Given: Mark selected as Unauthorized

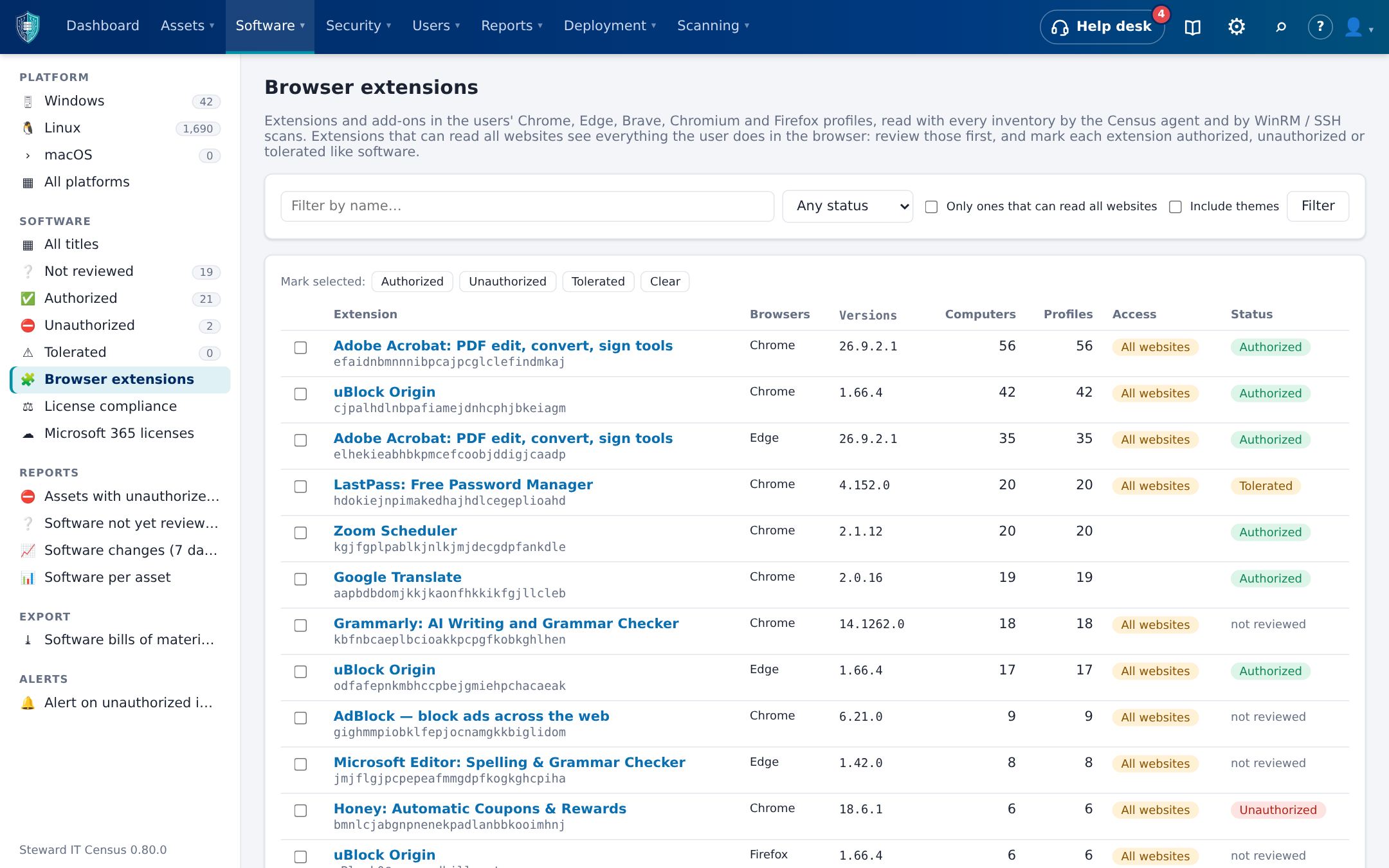Looking at the screenshot, I should click(x=507, y=282).
